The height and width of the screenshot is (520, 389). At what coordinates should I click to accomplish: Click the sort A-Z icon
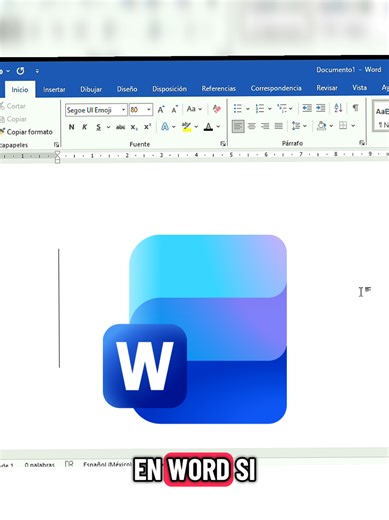click(338, 108)
